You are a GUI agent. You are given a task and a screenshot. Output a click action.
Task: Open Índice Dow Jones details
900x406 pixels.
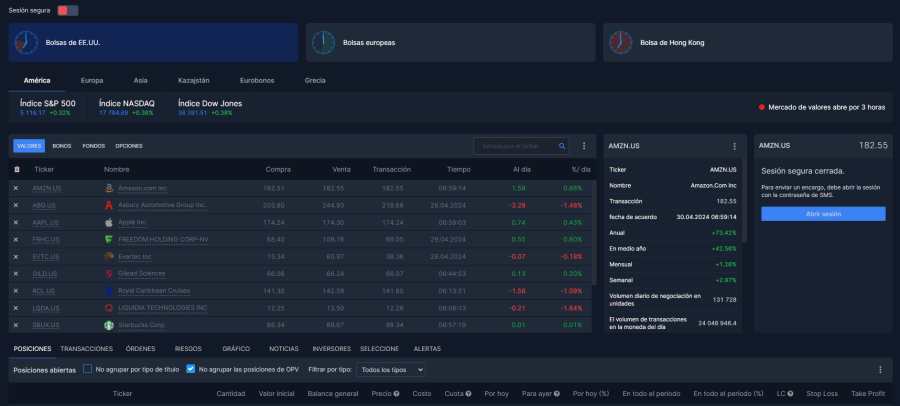click(x=210, y=107)
